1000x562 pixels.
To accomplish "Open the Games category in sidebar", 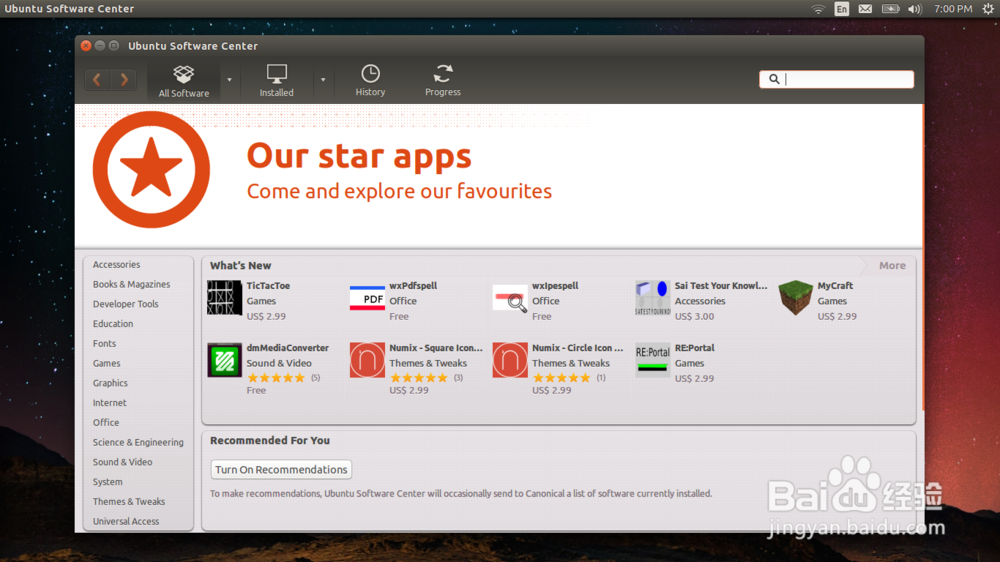I will (x=107, y=363).
